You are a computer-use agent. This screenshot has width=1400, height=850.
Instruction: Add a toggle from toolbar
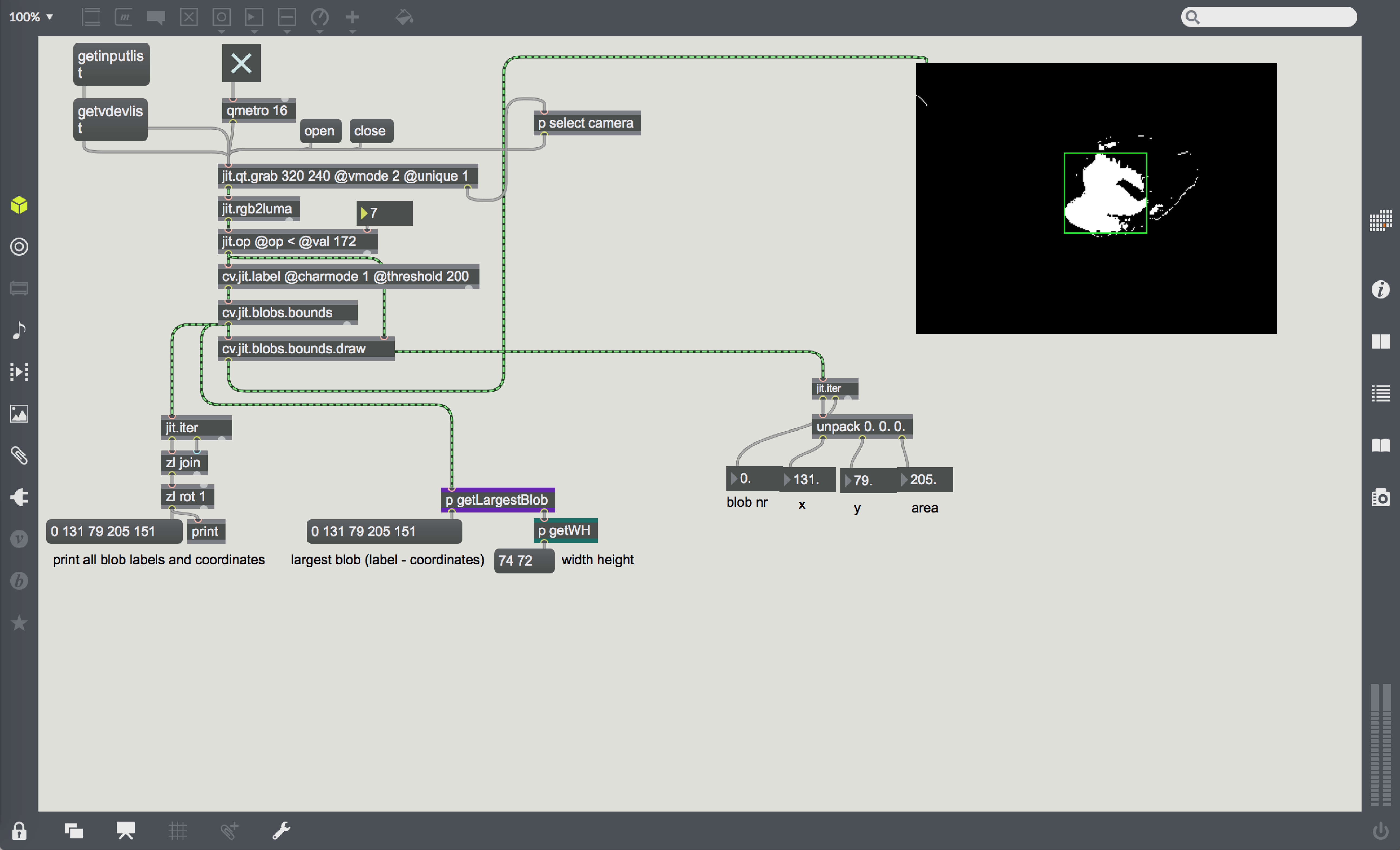(x=189, y=17)
